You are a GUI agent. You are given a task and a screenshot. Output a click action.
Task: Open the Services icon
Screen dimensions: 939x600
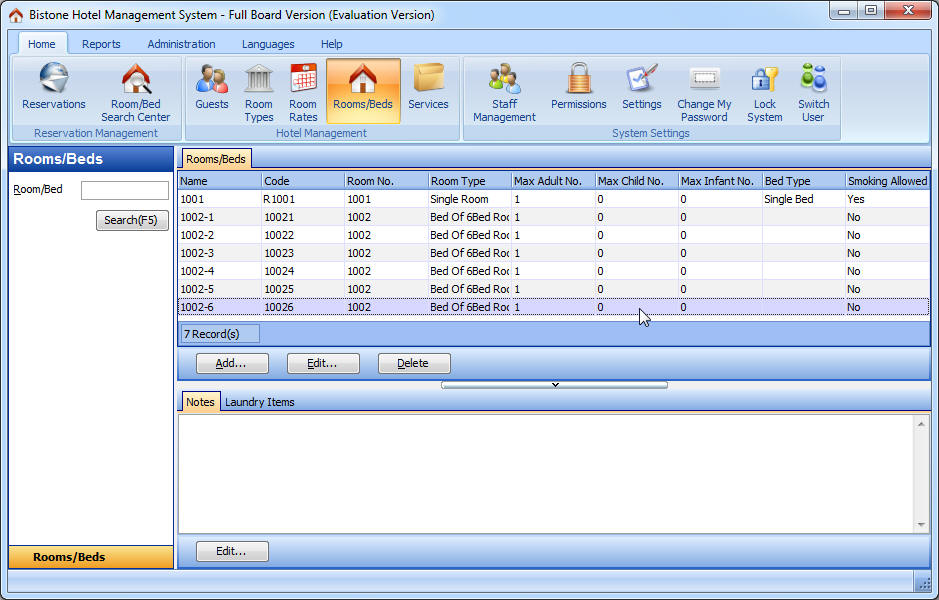pyautogui.click(x=428, y=90)
